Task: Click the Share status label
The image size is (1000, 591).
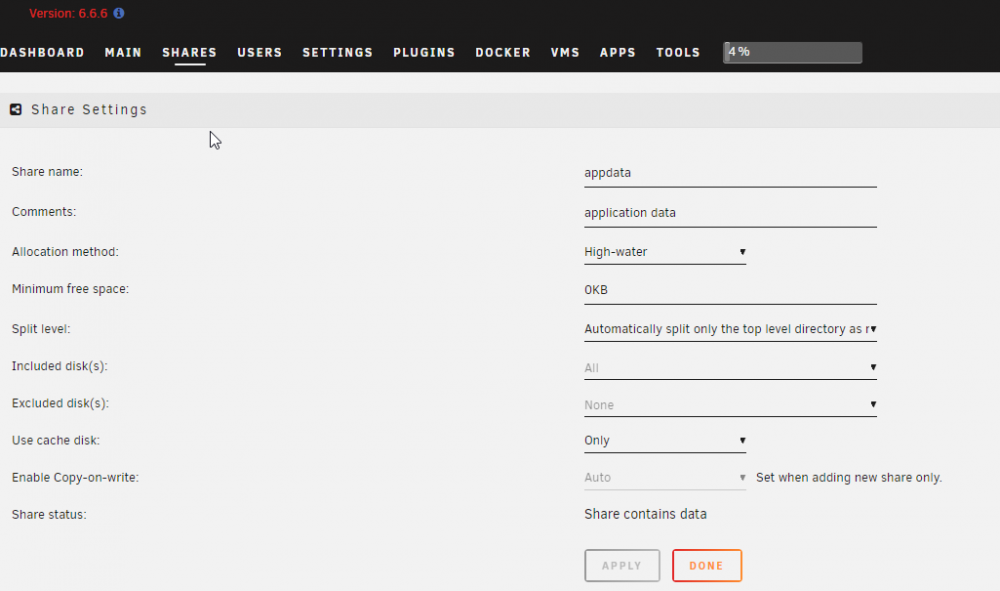Action: point(49,514)
